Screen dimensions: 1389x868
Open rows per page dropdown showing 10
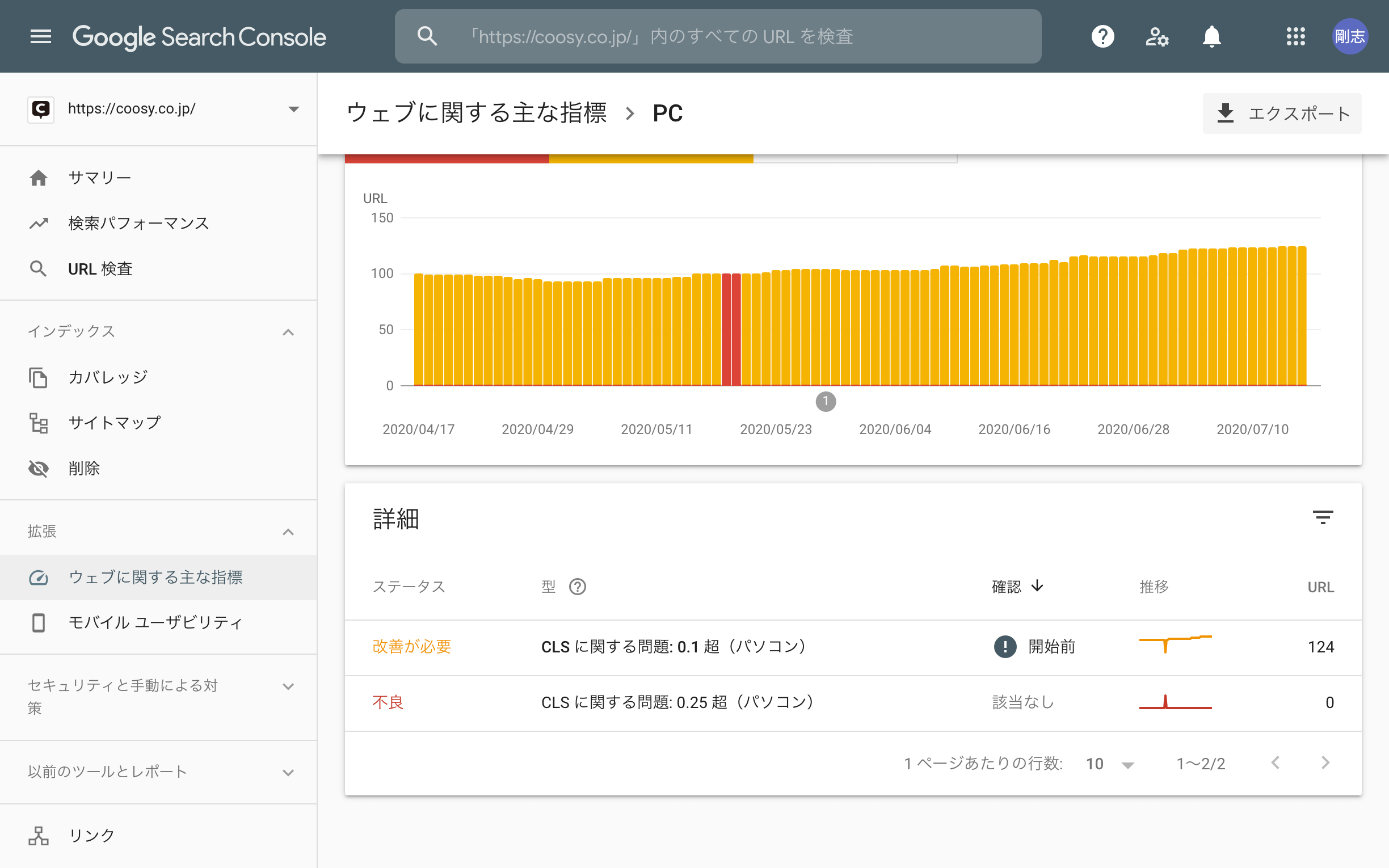pyautogui.click(x=1109, y=764)
